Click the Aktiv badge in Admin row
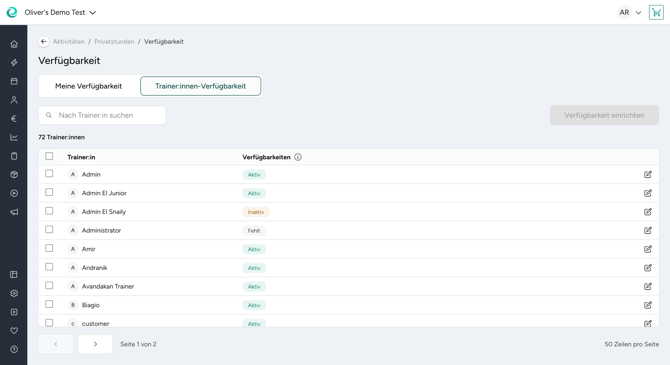670x365 pixels. [x=254, y=175]
